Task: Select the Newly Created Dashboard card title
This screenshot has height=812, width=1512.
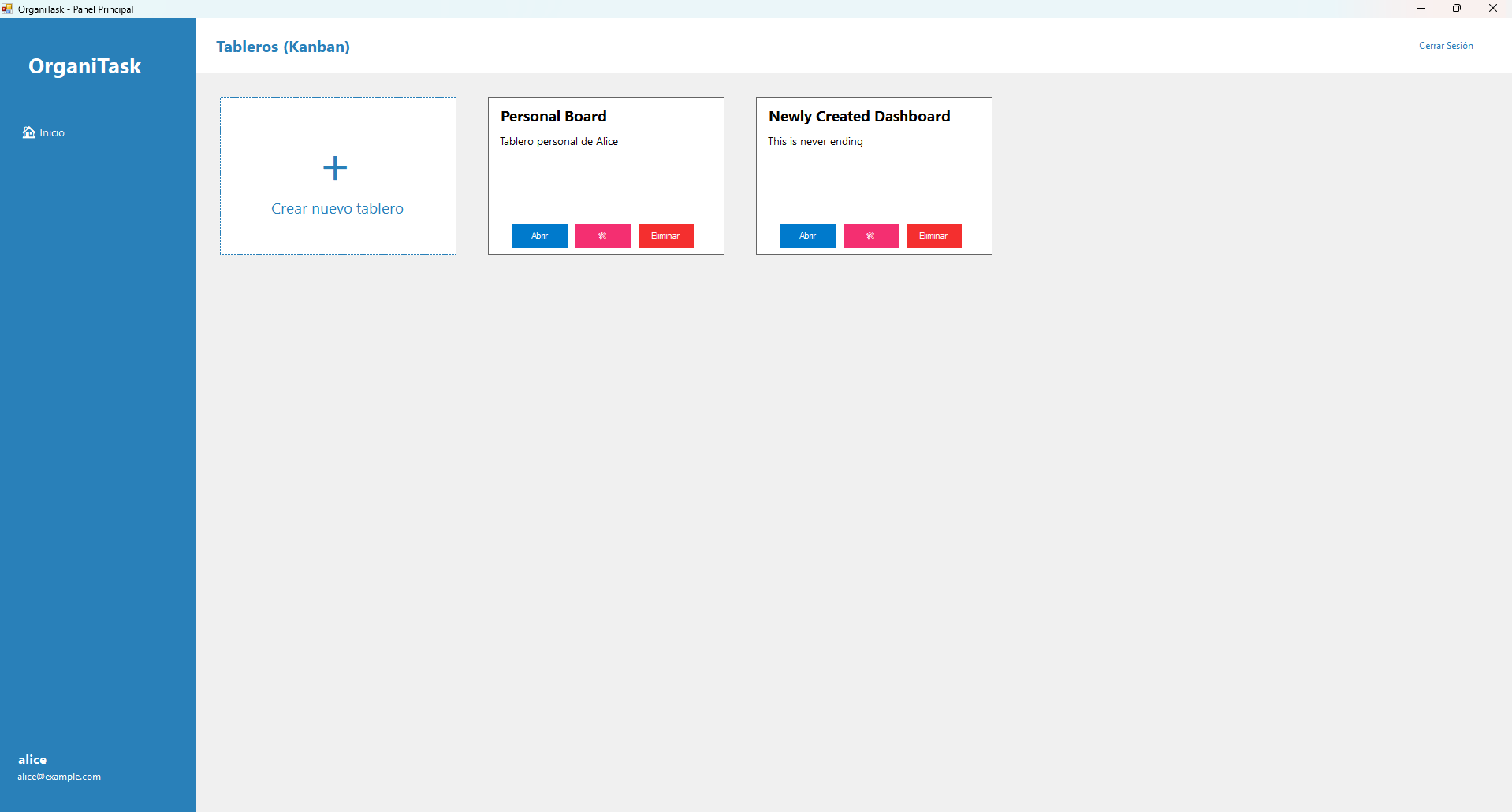Action: (859, 116)
